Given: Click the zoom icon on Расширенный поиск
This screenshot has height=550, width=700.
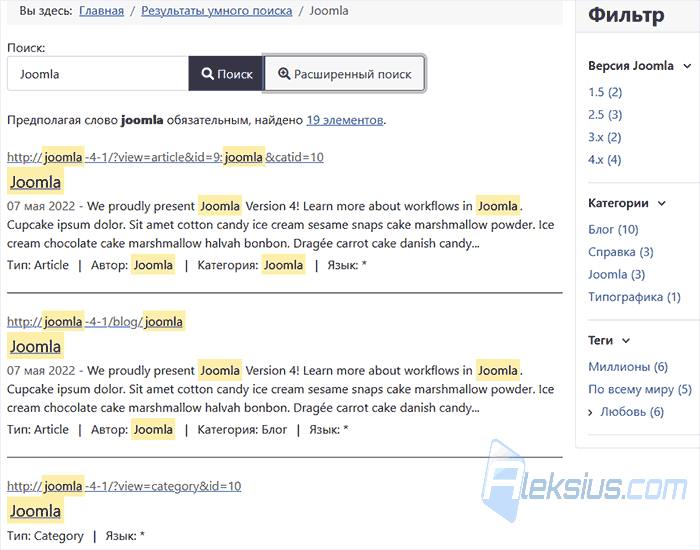Looking at the screenshot, I should pyautogui.click(x=284, y=74).
